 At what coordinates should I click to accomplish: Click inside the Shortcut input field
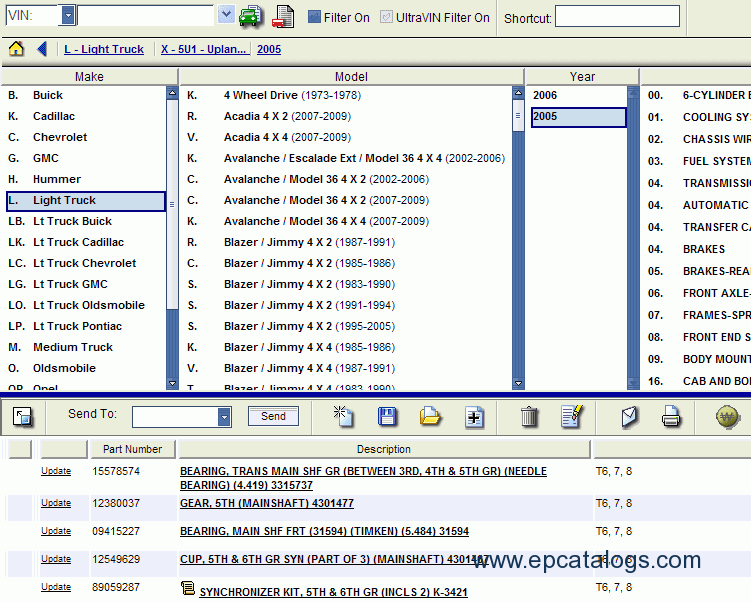617,17
